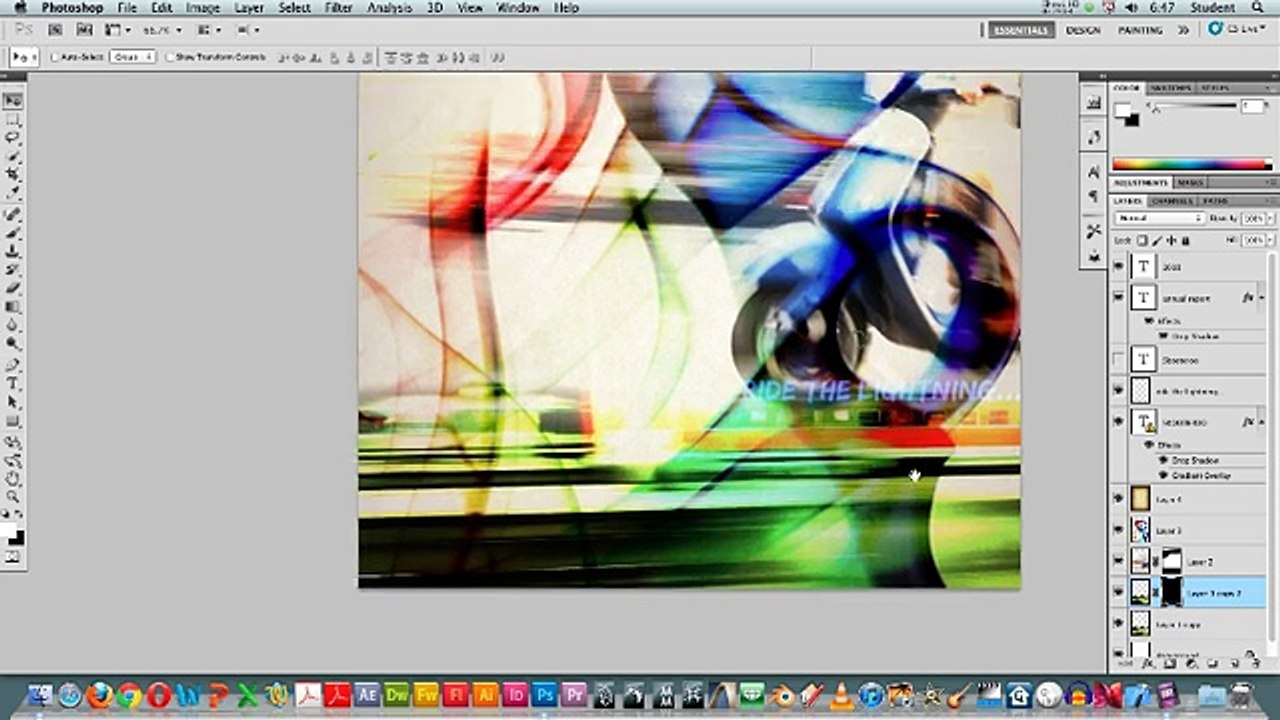The width and height of the screenshot is (1280, 720).
Task: Select the Eyedropper tool
Action: click(13, 192)
